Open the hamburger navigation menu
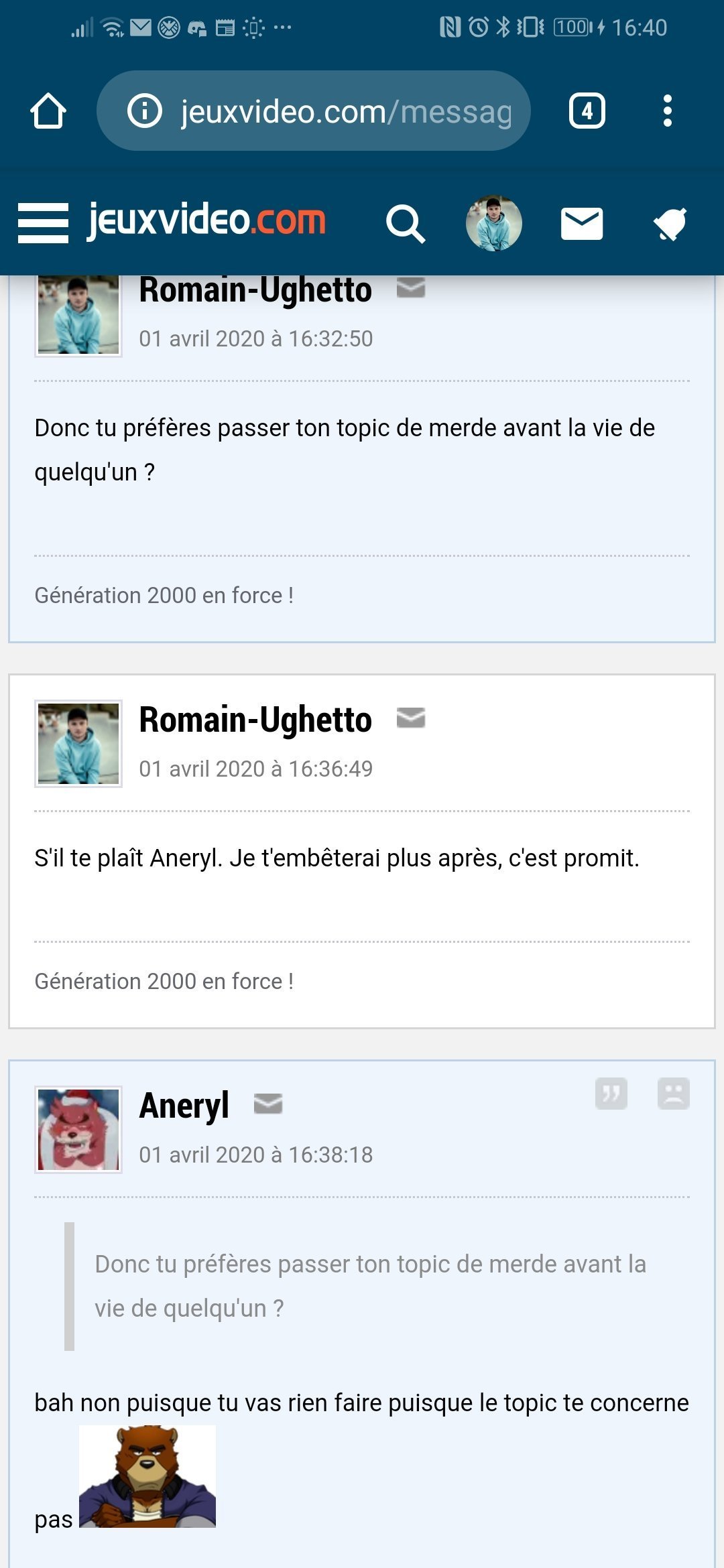724x1568 pixels. pos(43,223)
